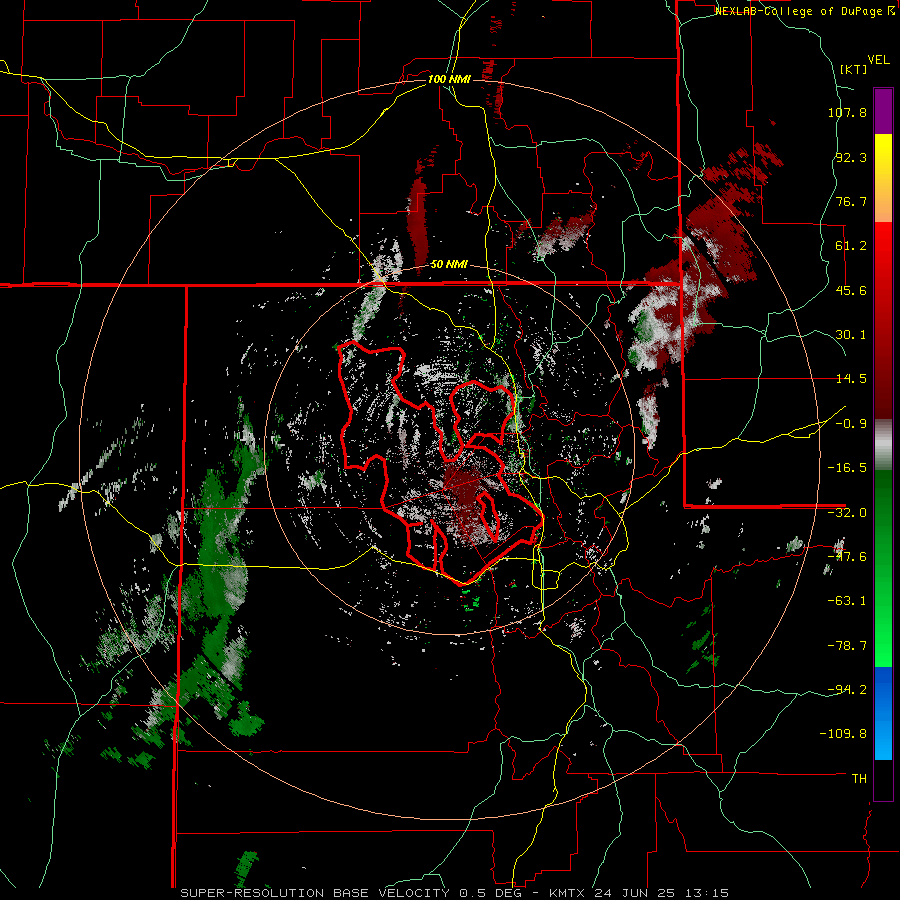Click the VEL legend title
900x900 pixels.
click(878, 60)
